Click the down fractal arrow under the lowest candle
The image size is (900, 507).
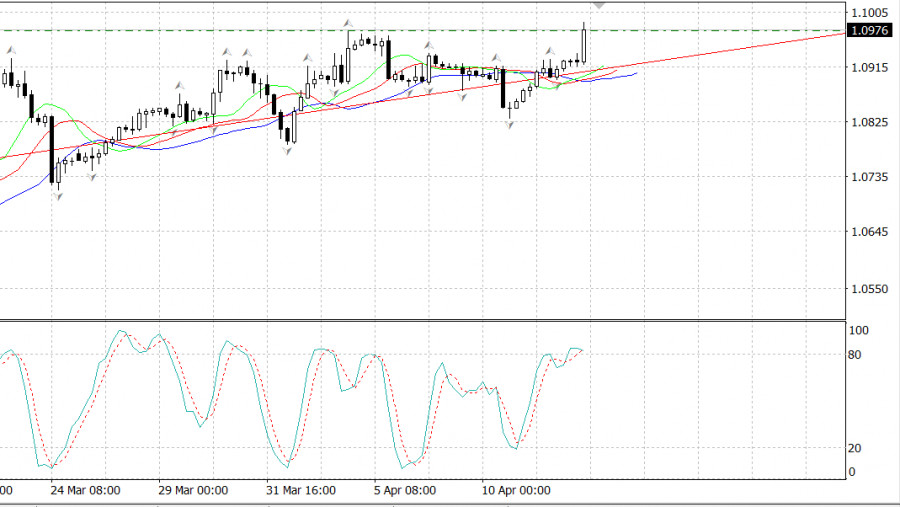point(58,197)
